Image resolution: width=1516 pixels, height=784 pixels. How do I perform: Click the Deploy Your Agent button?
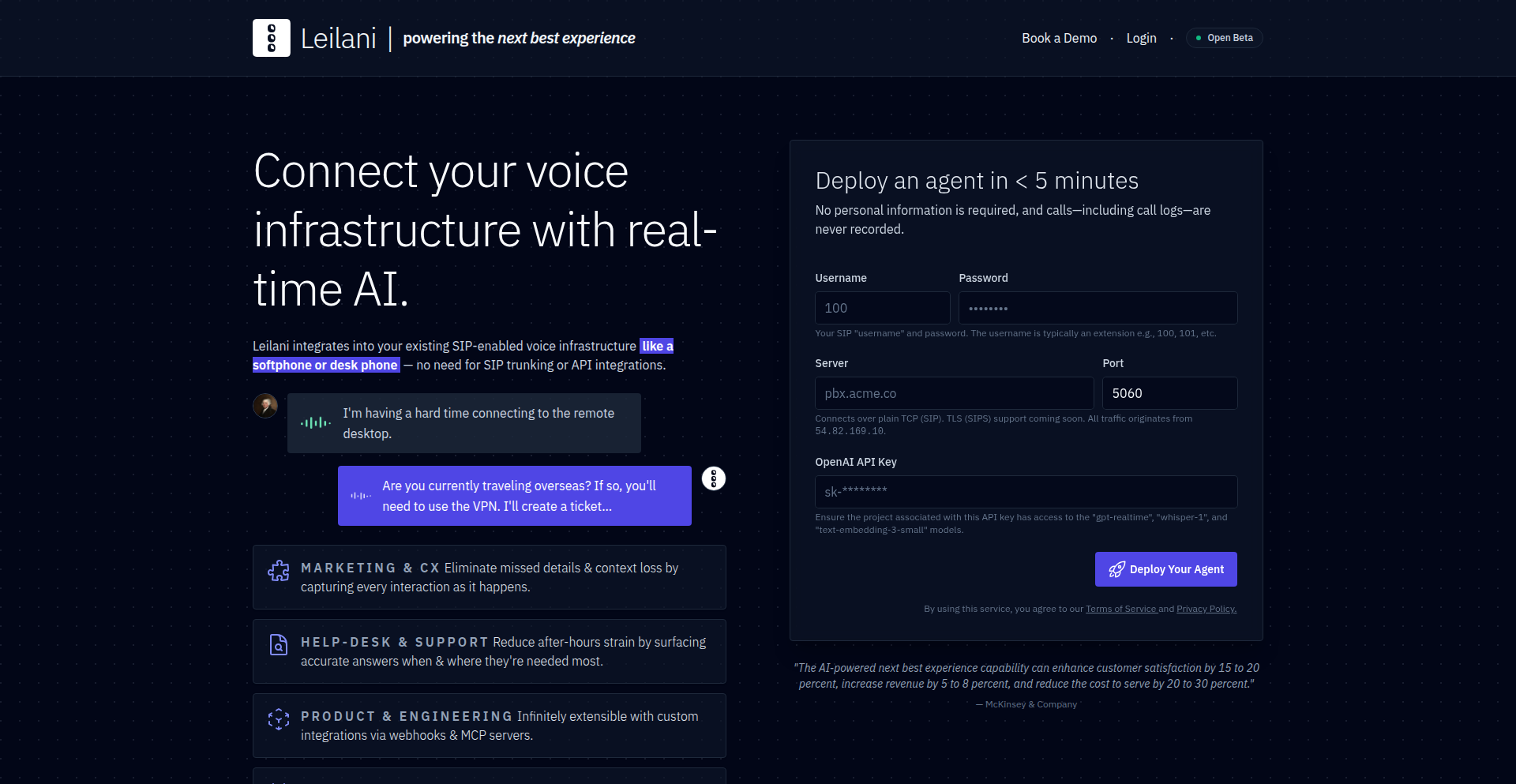[x=1166, y=569]
